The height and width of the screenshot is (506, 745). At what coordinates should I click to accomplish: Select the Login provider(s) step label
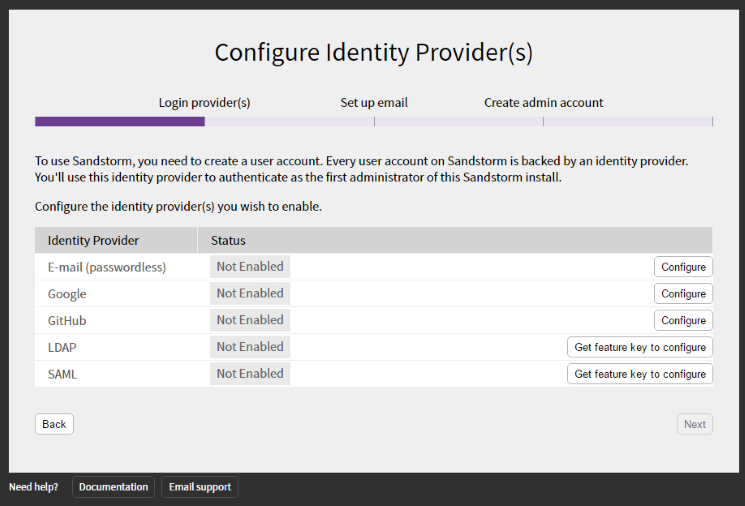tap(204, 103)
